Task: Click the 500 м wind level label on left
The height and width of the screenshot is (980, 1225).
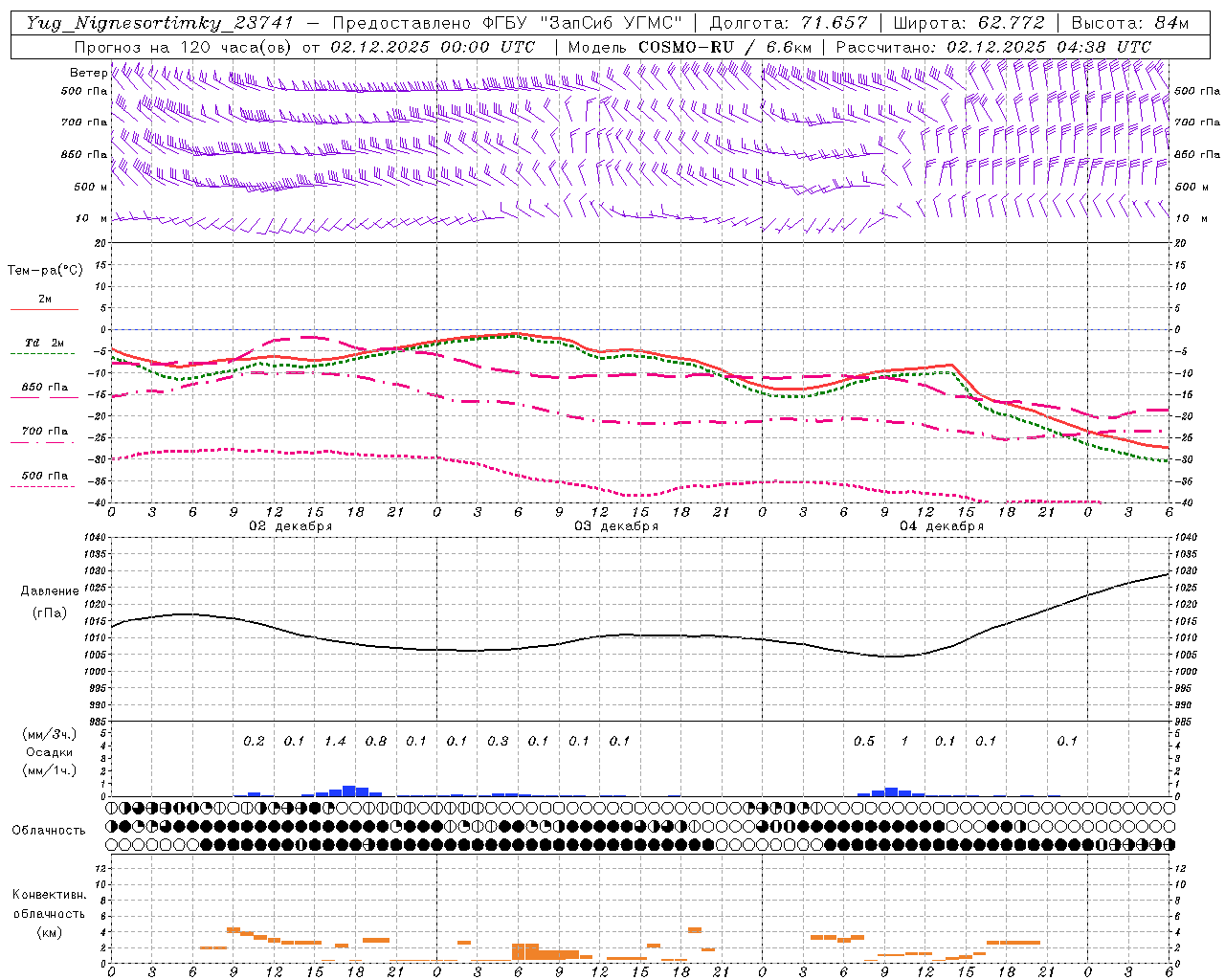Action: pyautogui.click(x=91, y=187)
